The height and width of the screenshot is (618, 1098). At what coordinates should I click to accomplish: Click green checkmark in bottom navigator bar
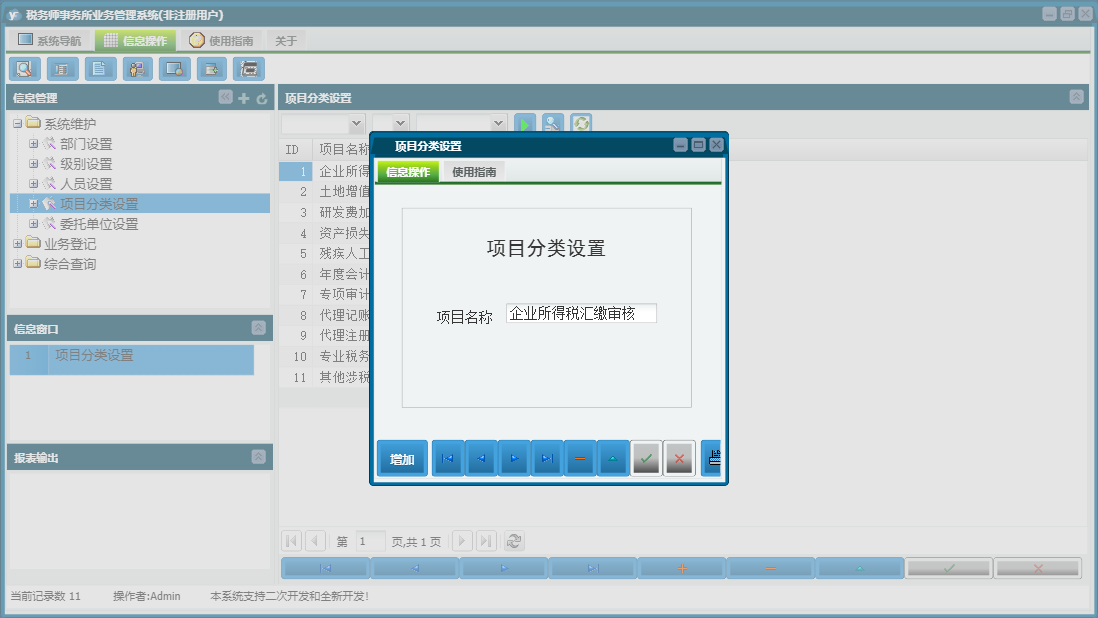(x=948, y=568)
